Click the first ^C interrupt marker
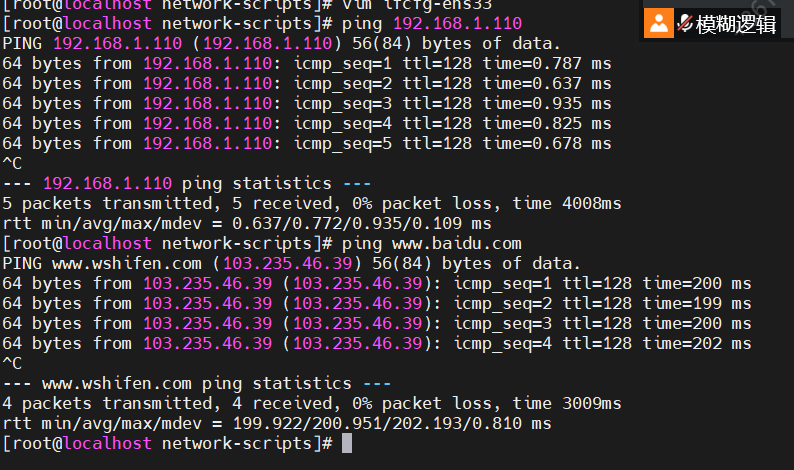The image size is (794, 470). pos(12,164)
